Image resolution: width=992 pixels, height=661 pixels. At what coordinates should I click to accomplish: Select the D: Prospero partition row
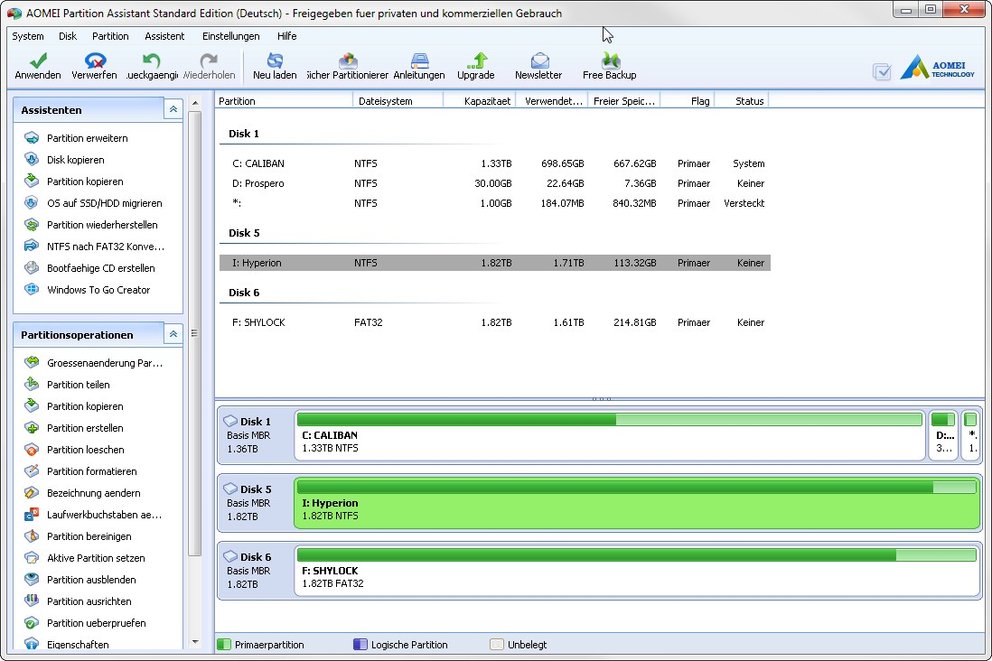click(x=495, y=183)
